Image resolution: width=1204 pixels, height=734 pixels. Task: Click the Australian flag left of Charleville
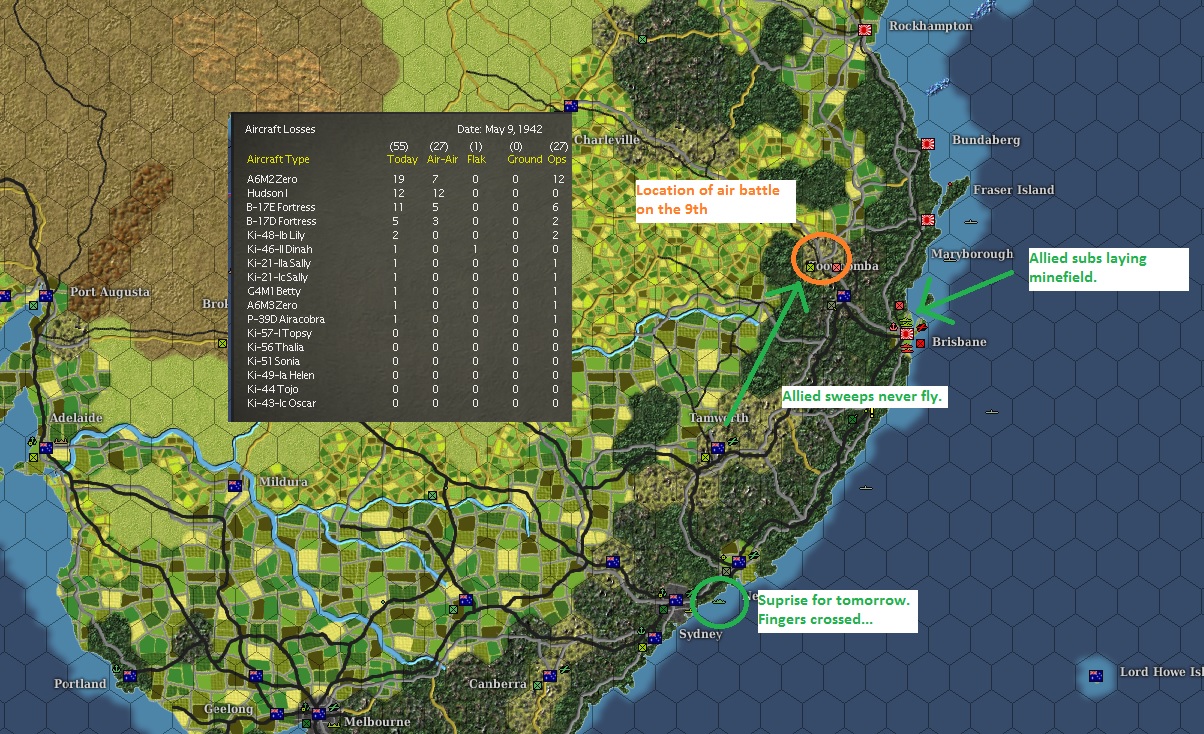pos(571,106)
